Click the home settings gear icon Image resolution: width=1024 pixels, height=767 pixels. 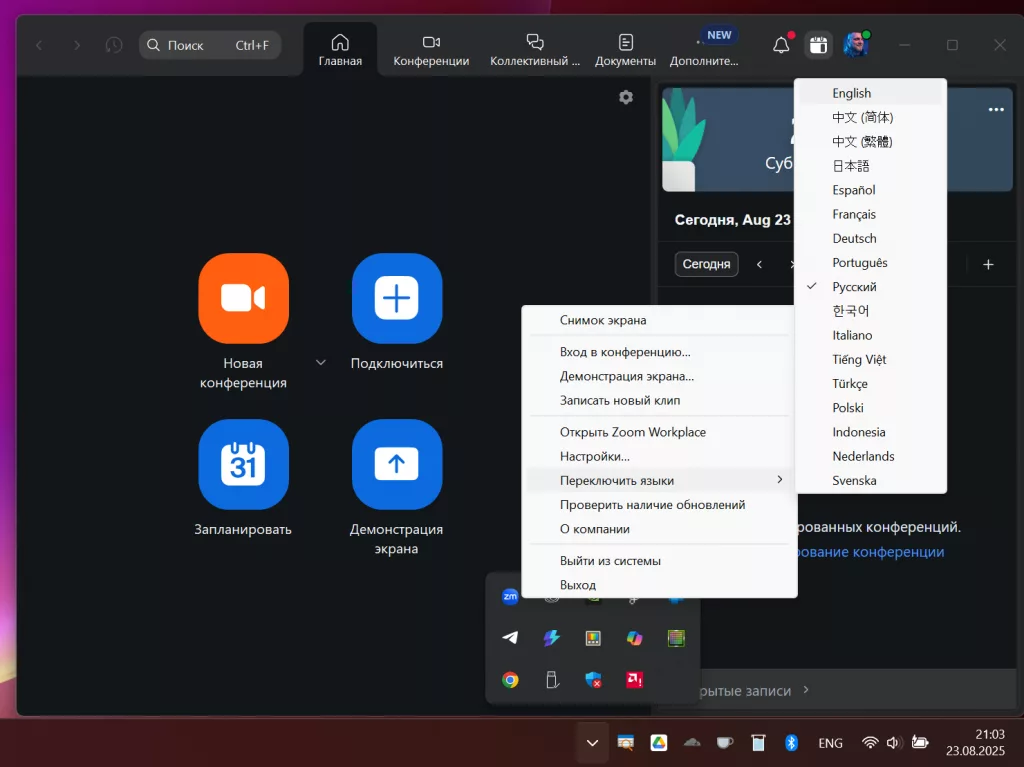pos(626,97)
